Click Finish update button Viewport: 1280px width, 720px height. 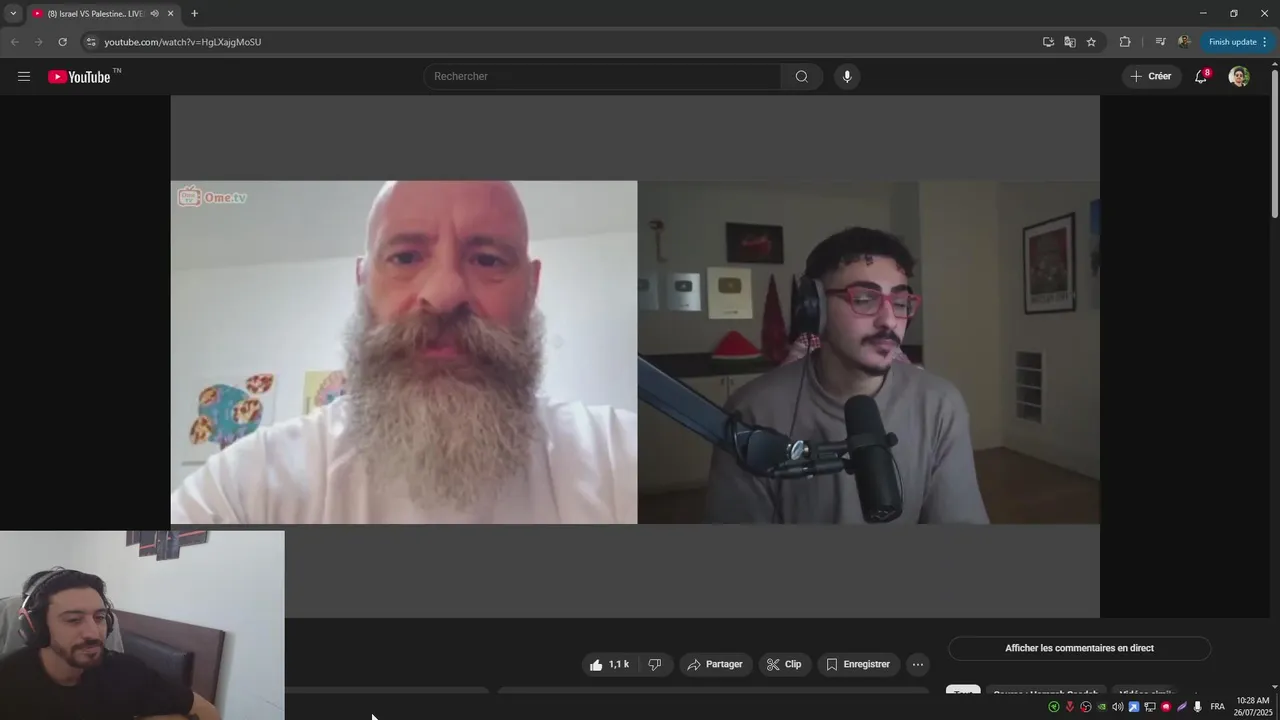point(1233,42)
